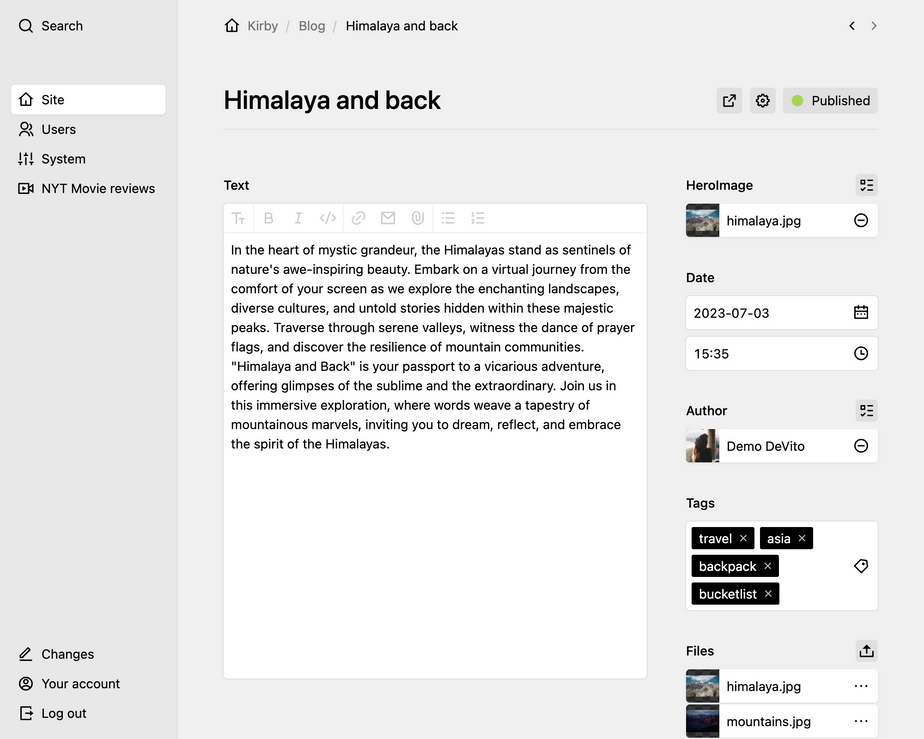Viewport: 924px width, 739px height.
Task: Toggle italic formatting in the text toolbar
Action: coord(298,218)
